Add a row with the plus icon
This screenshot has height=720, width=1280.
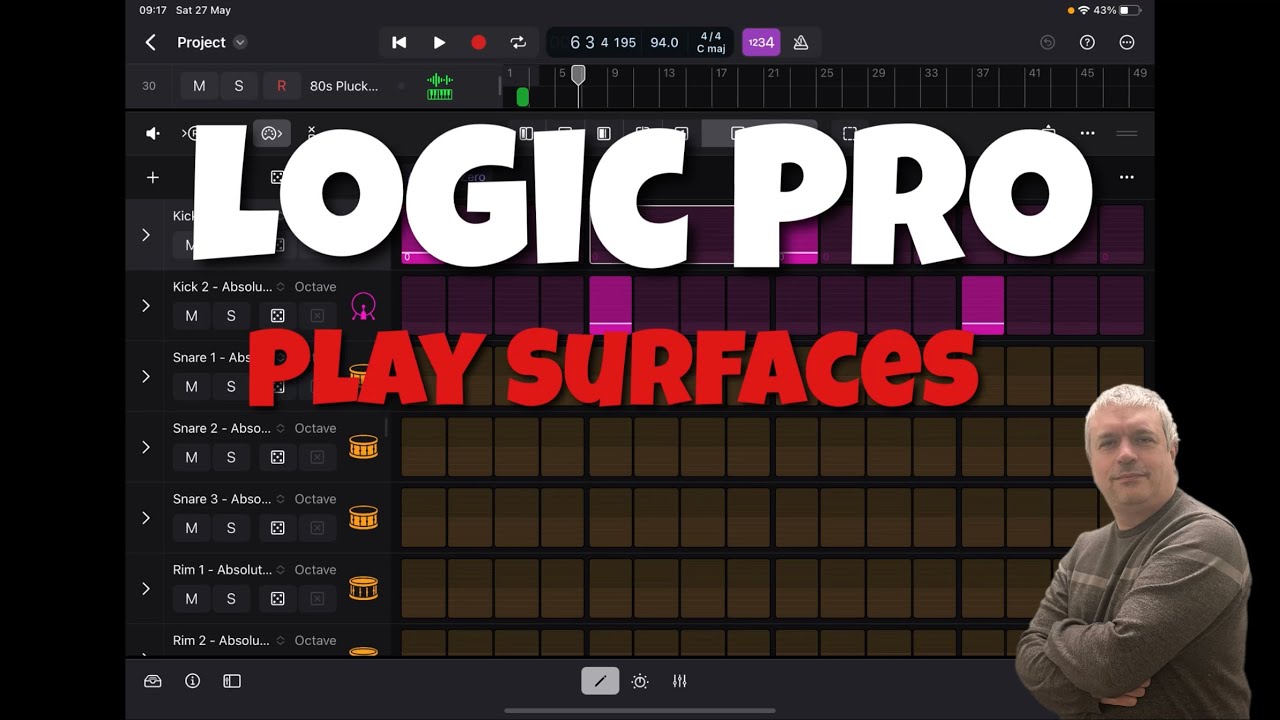152,177
